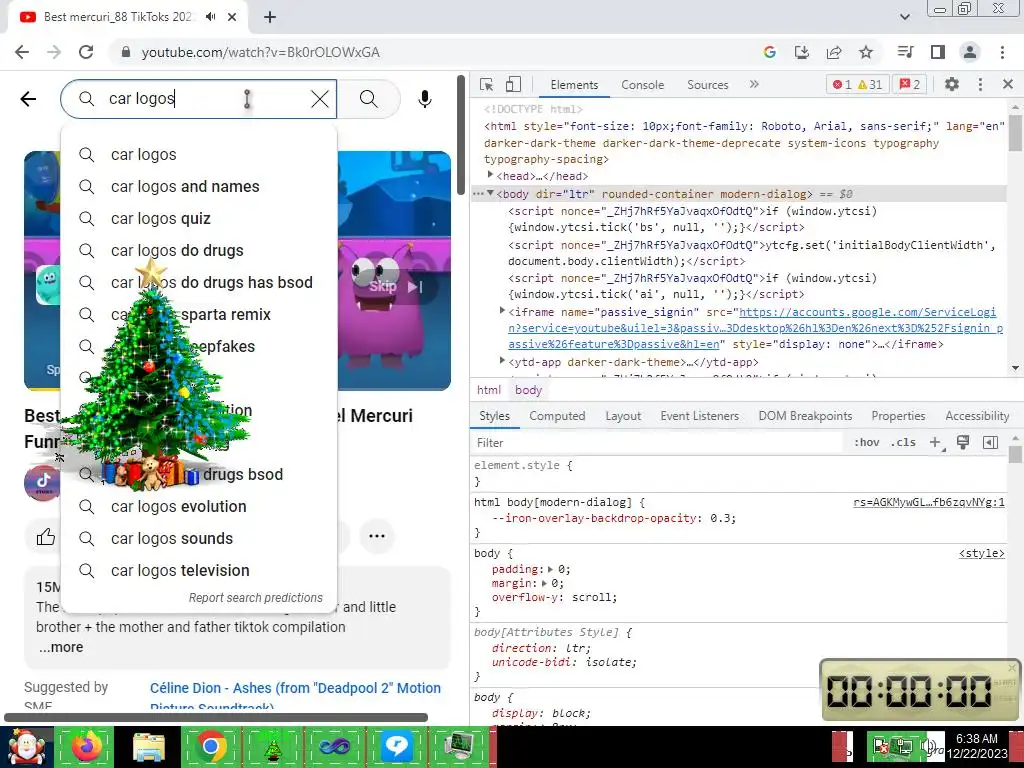Toggle rendering emulation paintbrush icon
The image size is (1024, 768).
pyautogui.click(x=963, y=443)
